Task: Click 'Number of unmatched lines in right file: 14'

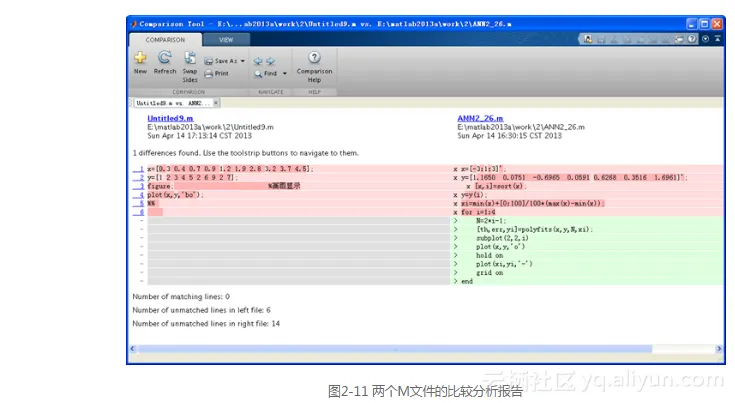Action: tap(206, 324)
